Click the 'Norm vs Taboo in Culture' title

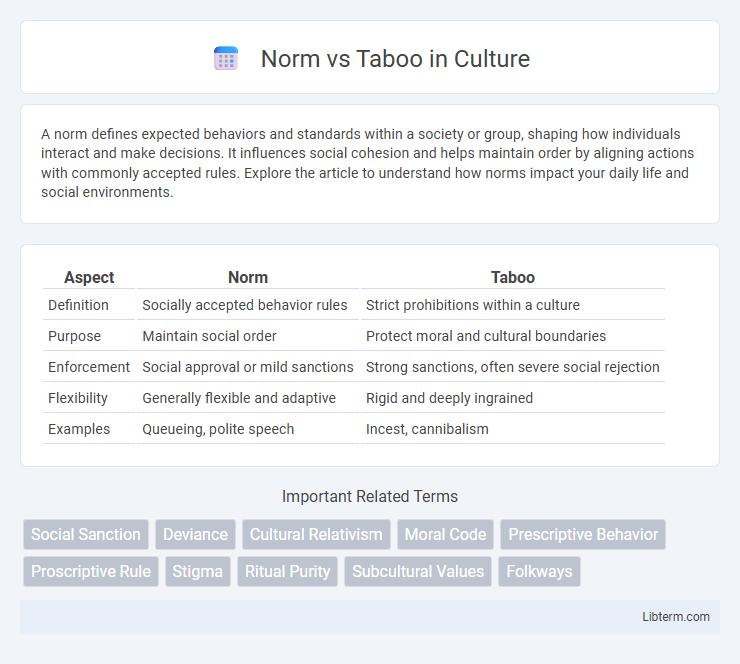395,59
